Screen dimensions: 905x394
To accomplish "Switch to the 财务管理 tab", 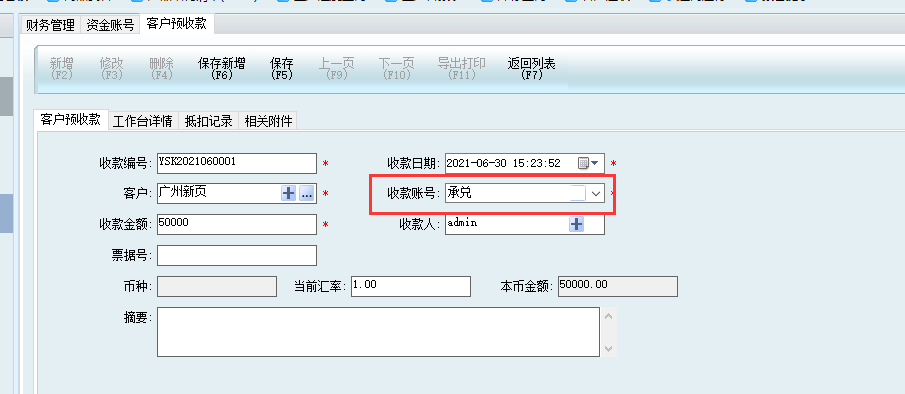I will 51,25.
